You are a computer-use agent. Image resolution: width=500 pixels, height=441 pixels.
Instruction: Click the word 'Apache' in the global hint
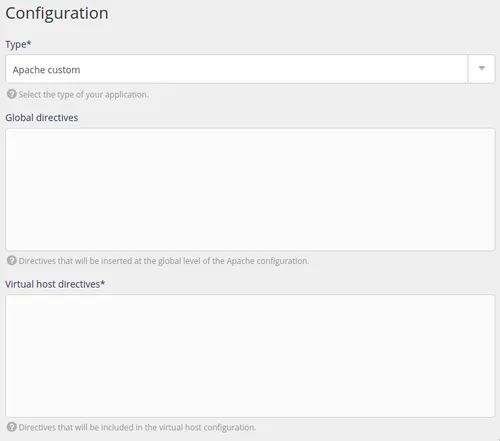click(x=240, y=261)
